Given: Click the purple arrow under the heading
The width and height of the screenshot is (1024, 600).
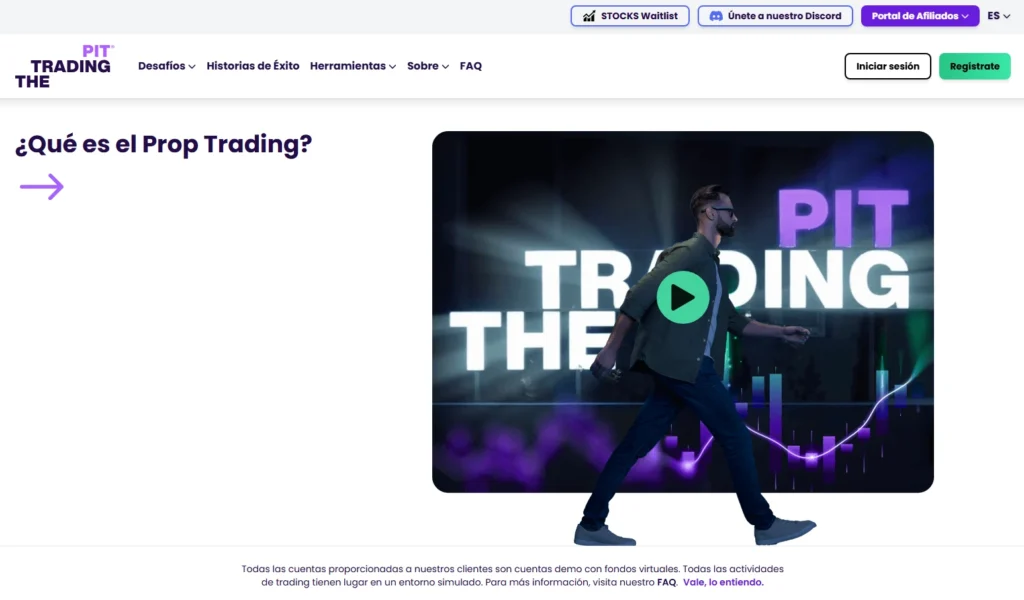Looking at the screenshot, I should point(42,187).
